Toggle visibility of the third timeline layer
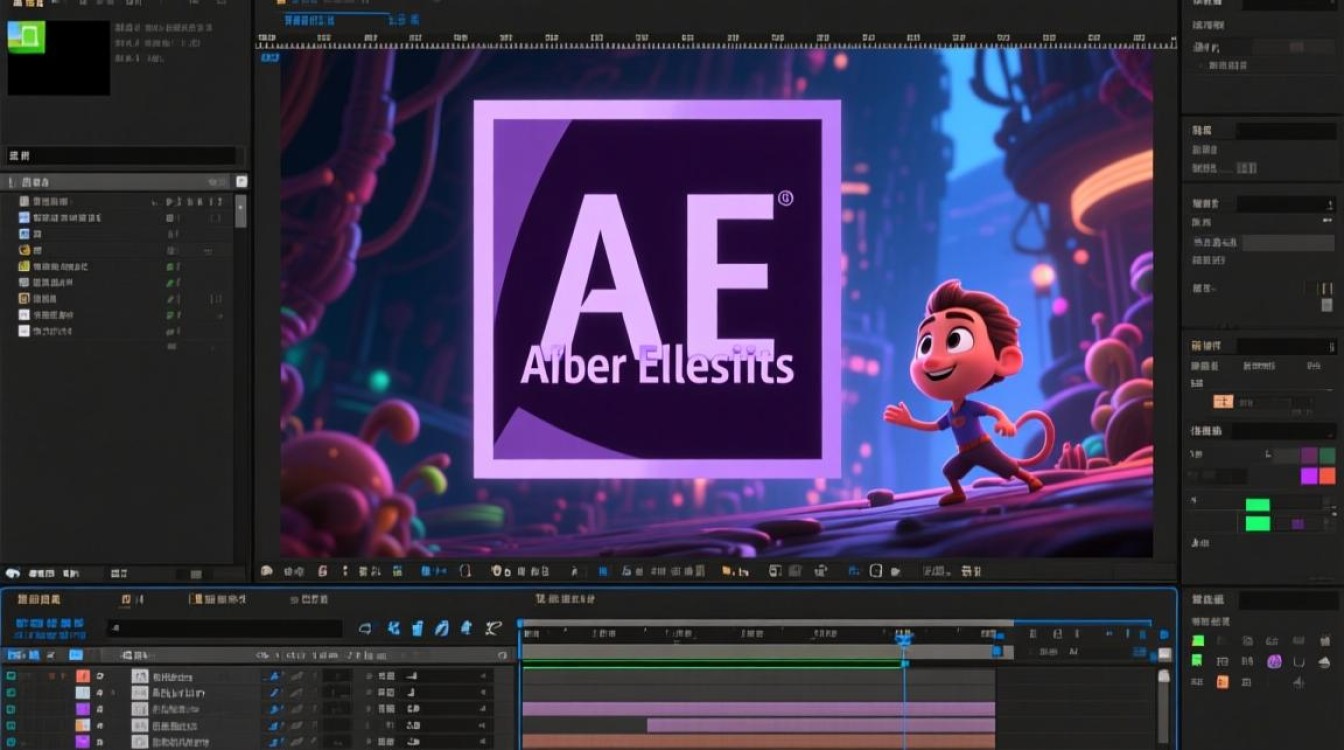Image resolution: width=1344 pixels, height=750 pixels. click(x=12, y=709)
